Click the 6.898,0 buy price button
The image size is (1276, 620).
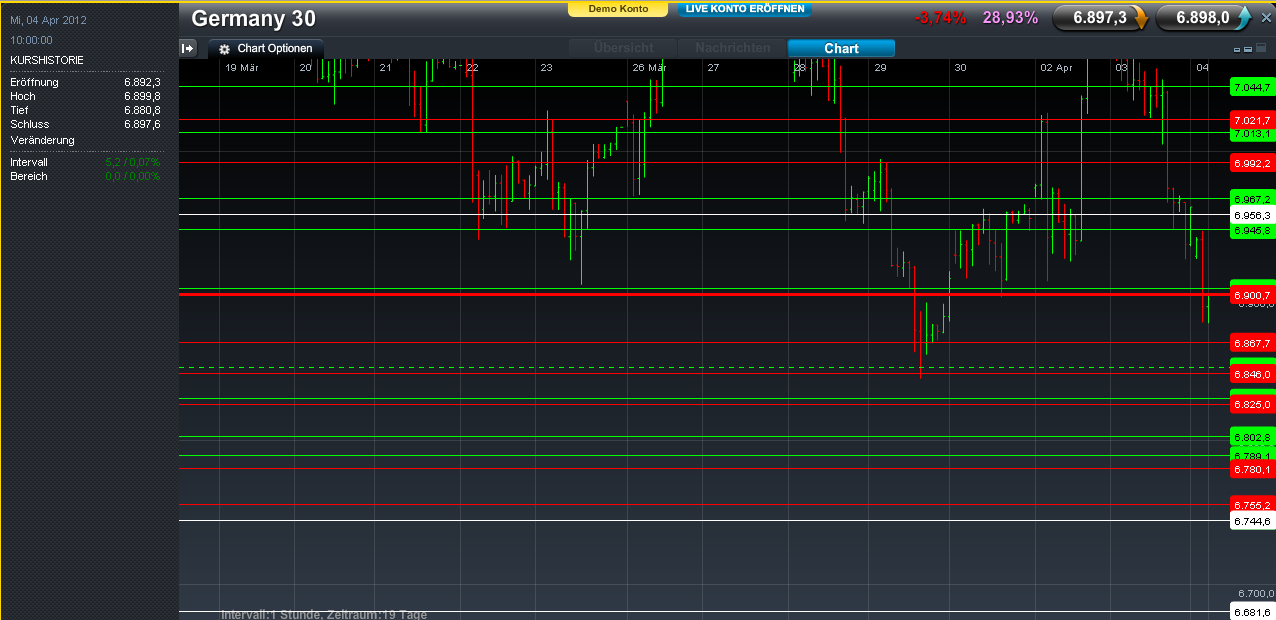coord(1204,17)
